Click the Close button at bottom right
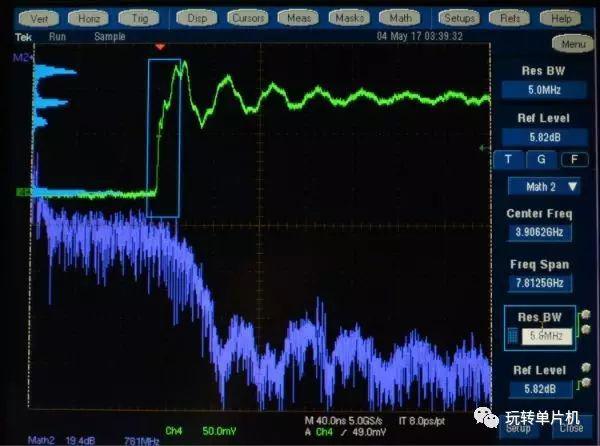The height and width of the screenshot is (446, 600). coord(572,428)
